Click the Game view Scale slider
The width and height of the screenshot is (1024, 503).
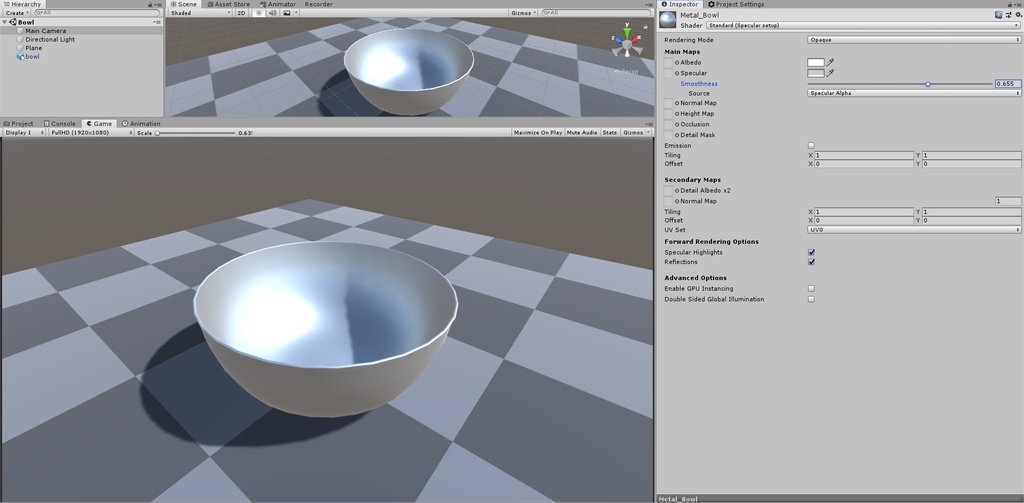(x=195, y=133)
